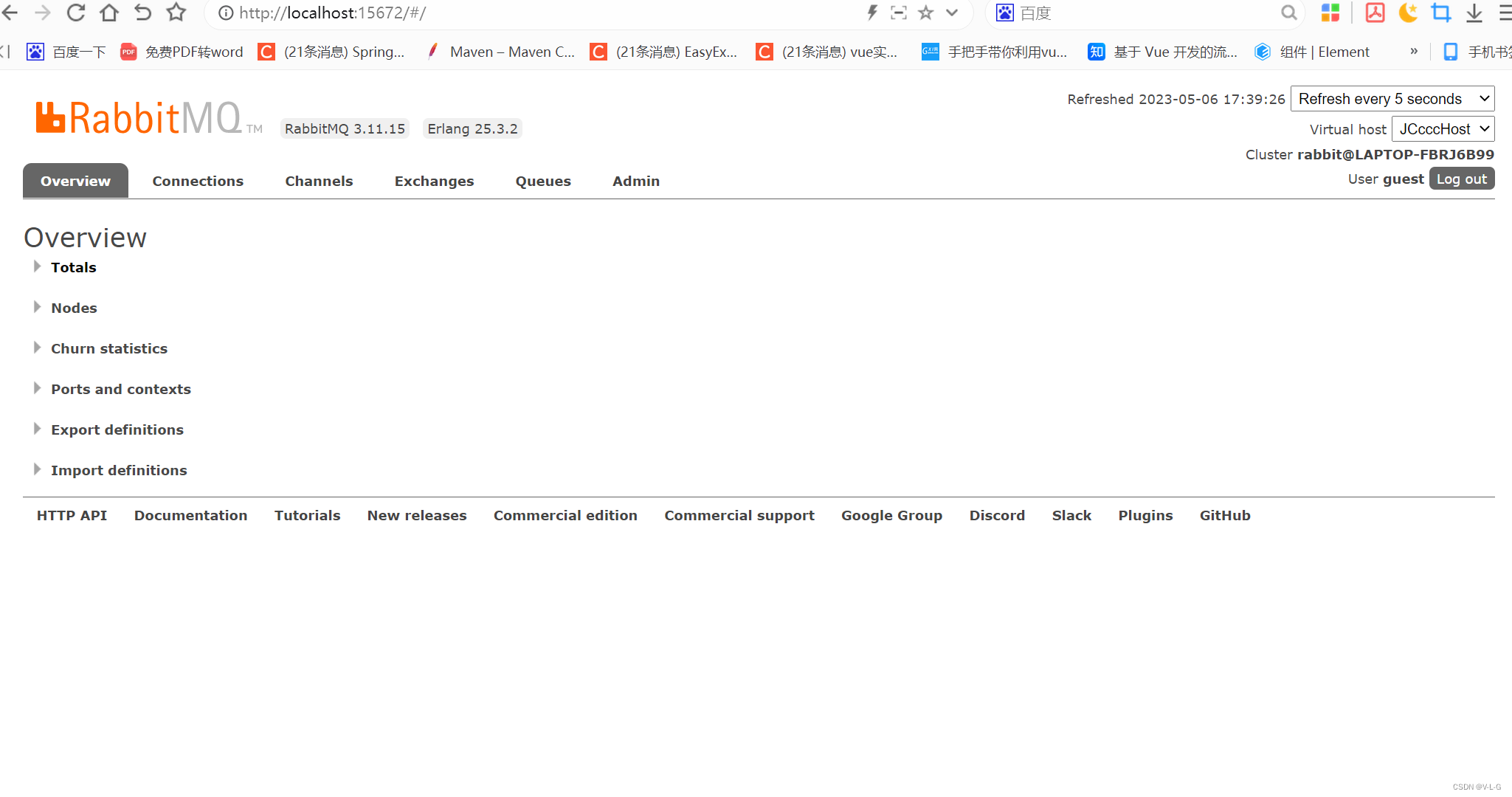Expand the Churn statistics section

point(108,348)
